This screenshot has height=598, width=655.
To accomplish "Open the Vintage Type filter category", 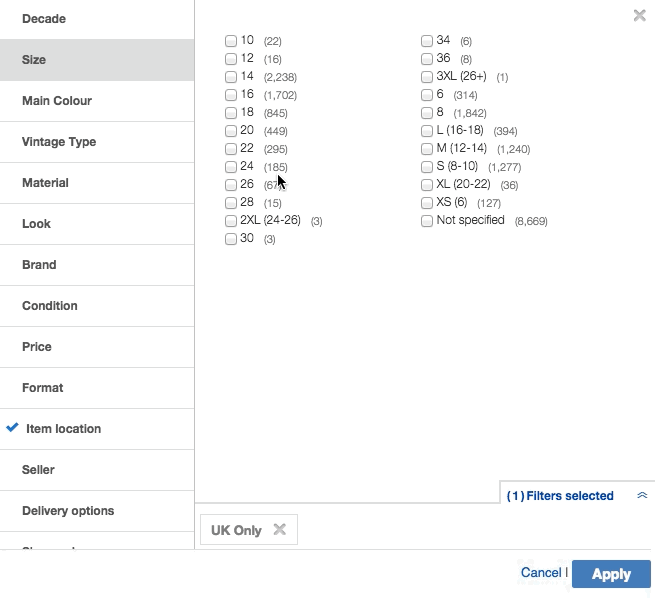I will point(97,142).
